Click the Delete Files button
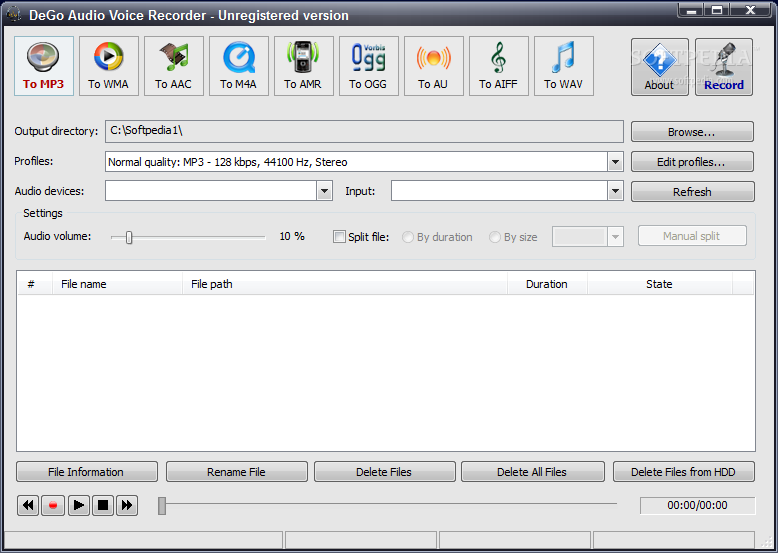The width and height of the screenshot is (778, 553). (385, 472)
